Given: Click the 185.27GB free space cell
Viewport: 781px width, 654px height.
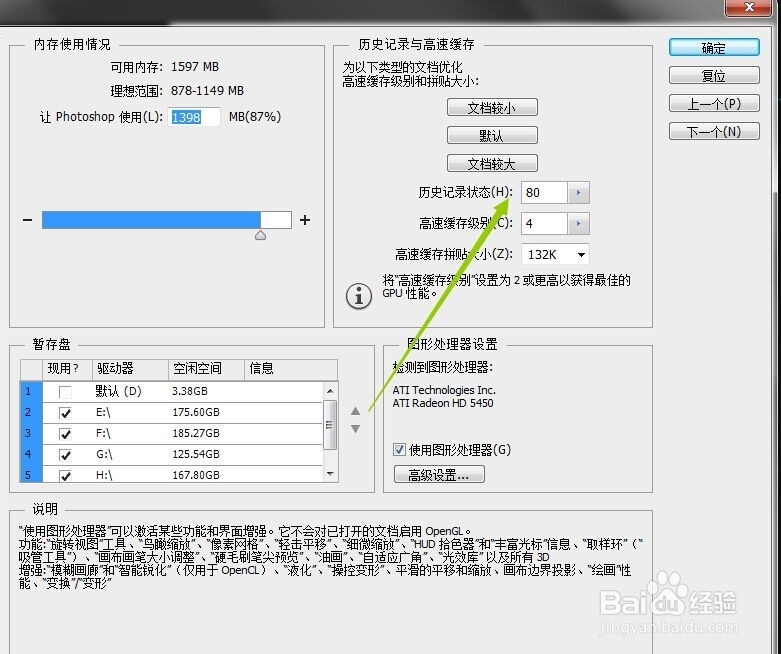Looking at the screenshot, I should 196,433.
